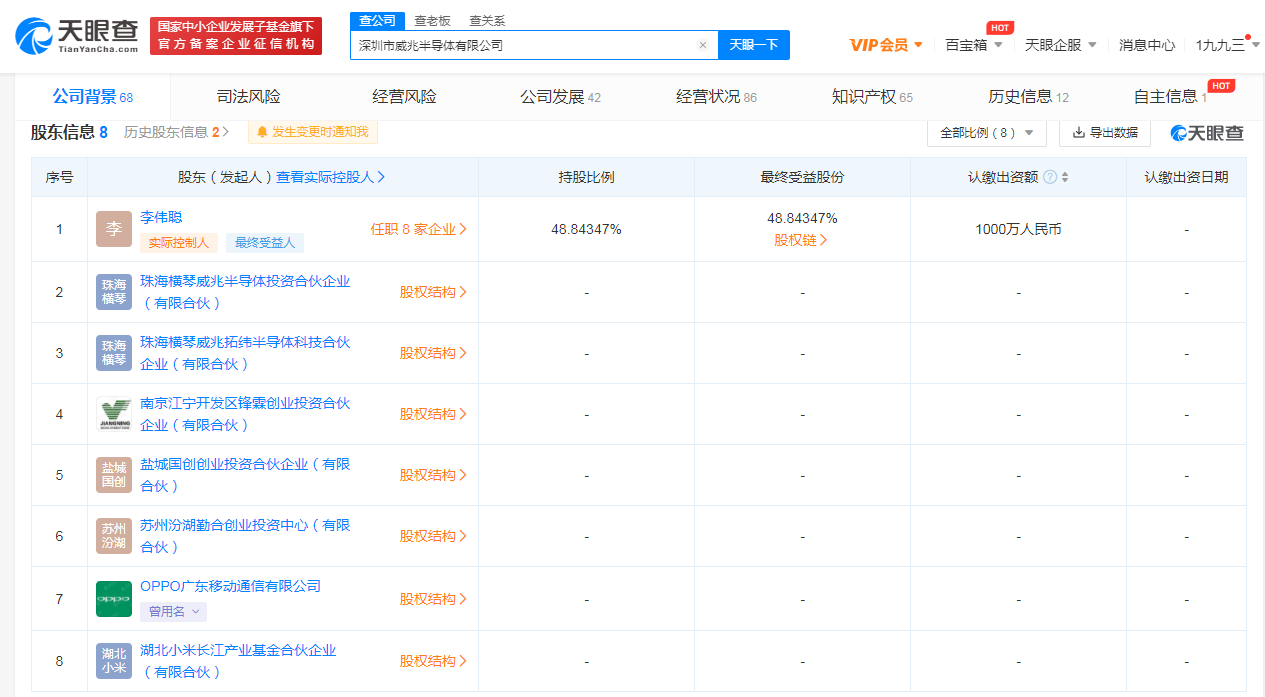Select the 查公司 search tab
The image size is (1265, 697).
click(377, 21)
